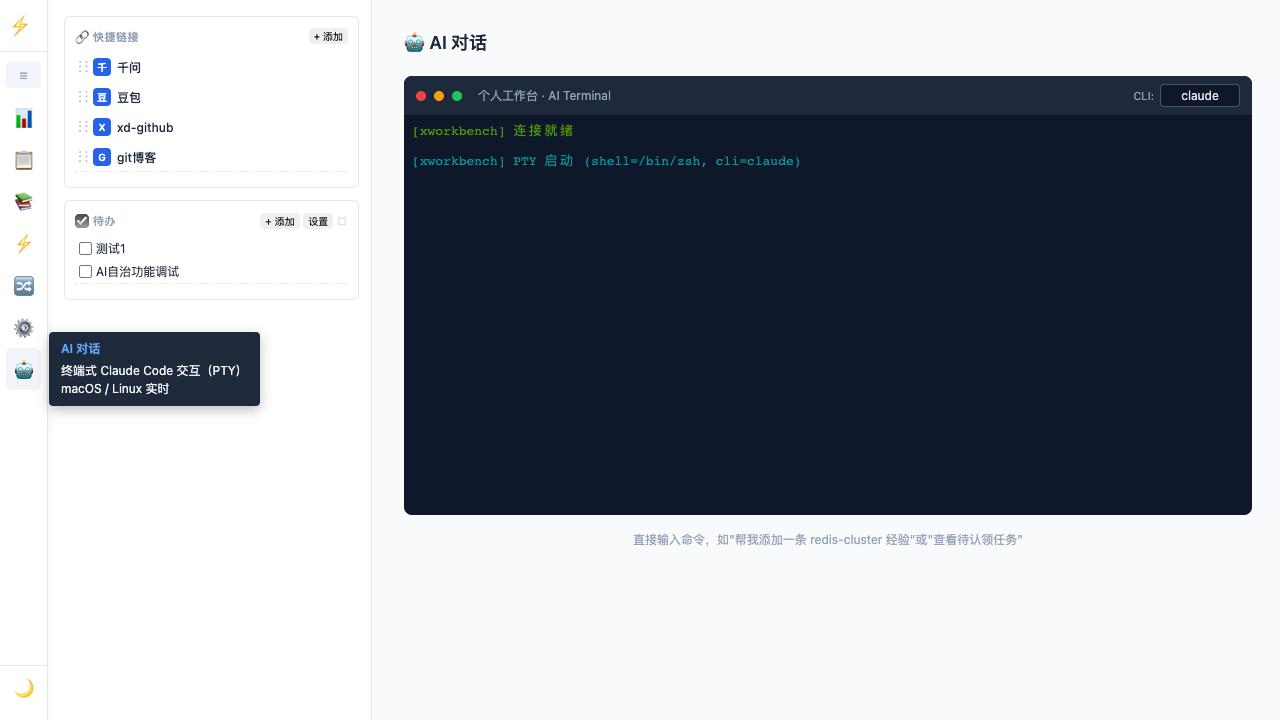1280x720 pixels.
Task: Click the link icon next to 快捷链接
Action: pos(82,37)
